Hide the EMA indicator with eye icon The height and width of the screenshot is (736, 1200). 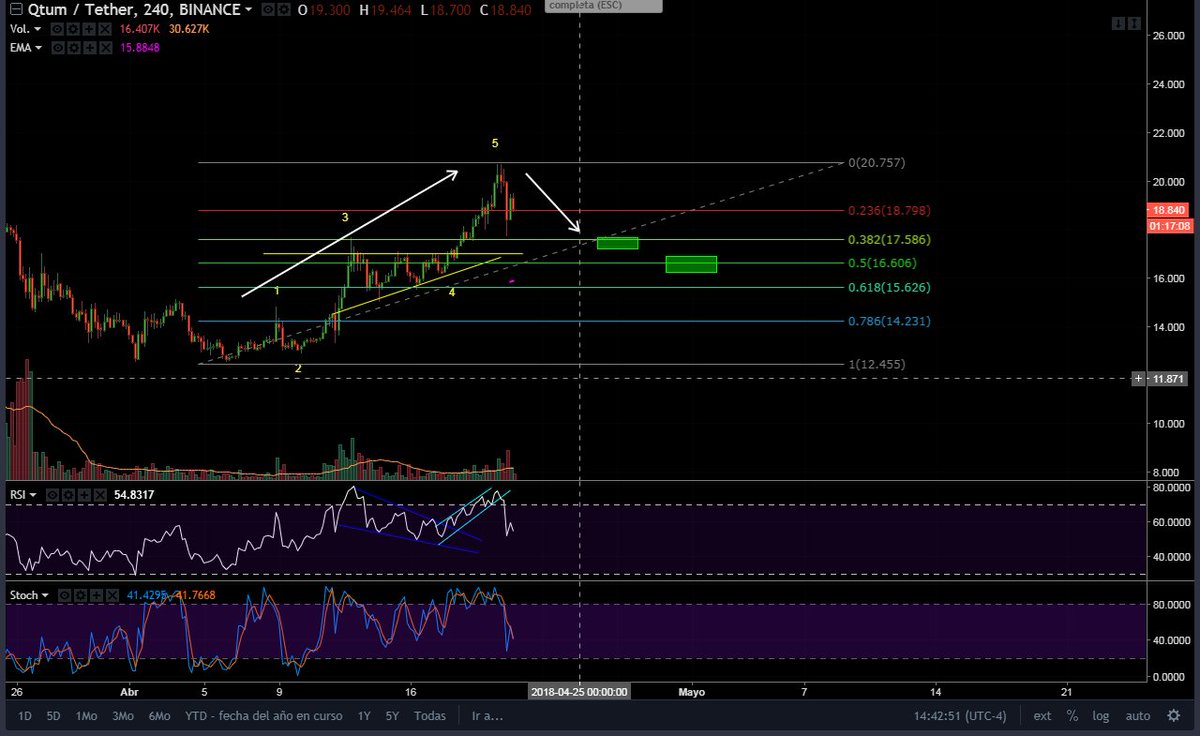pyautogui.click(x=58, y=47)
